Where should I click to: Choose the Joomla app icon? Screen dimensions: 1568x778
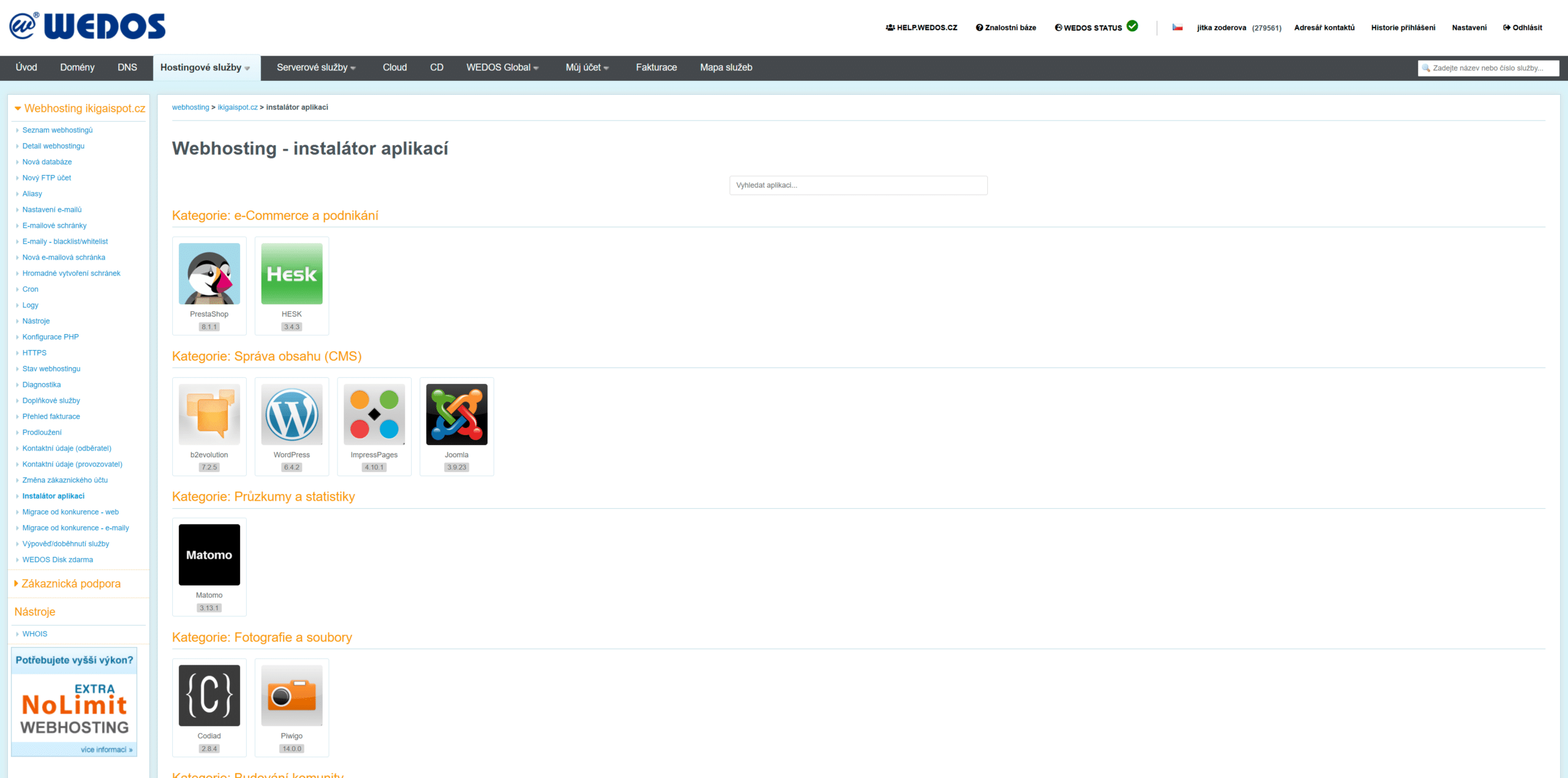point(456,414)
